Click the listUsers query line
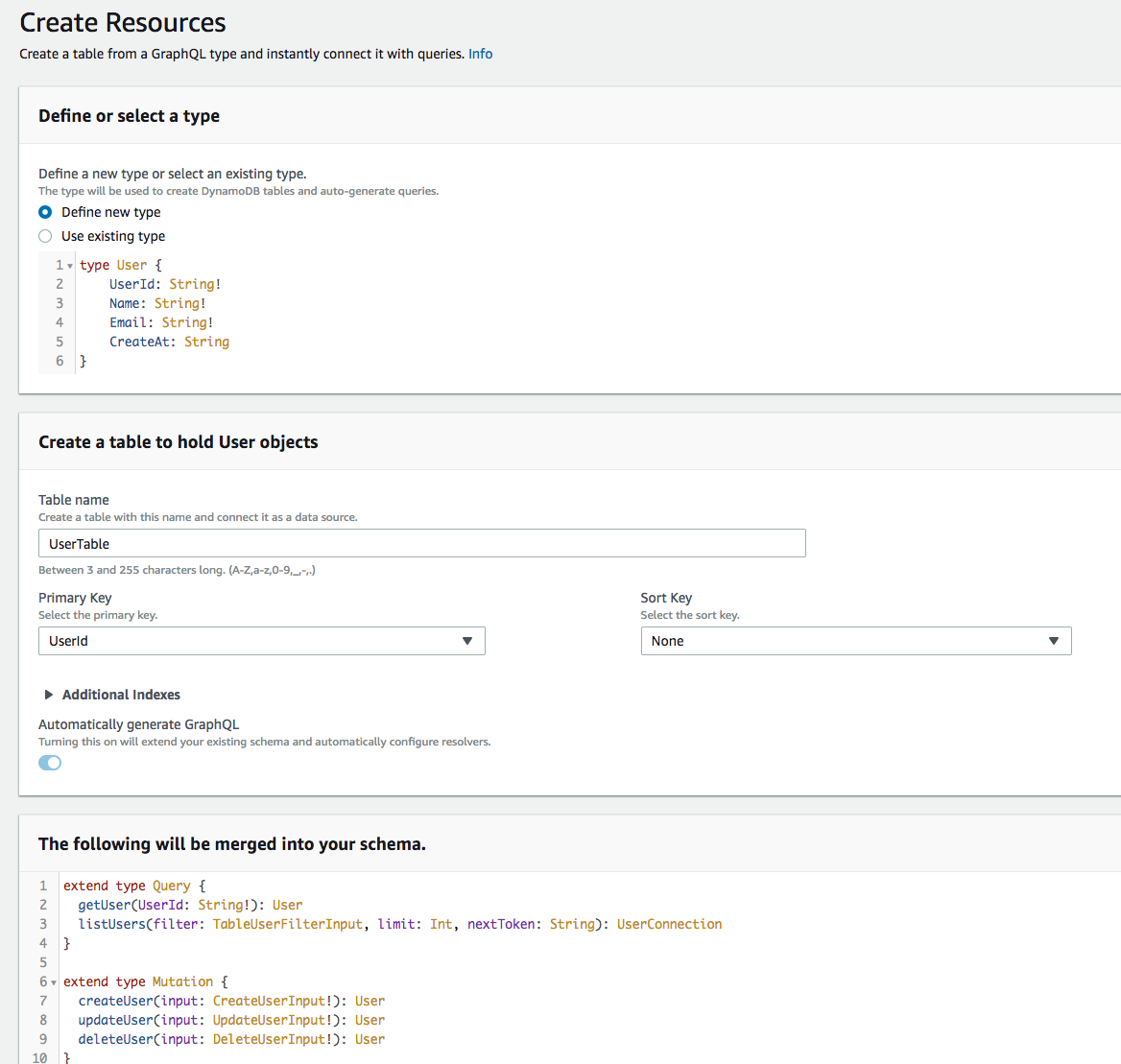The height and width of the screenshot is (1064, 1121). (x=399, y=925)
